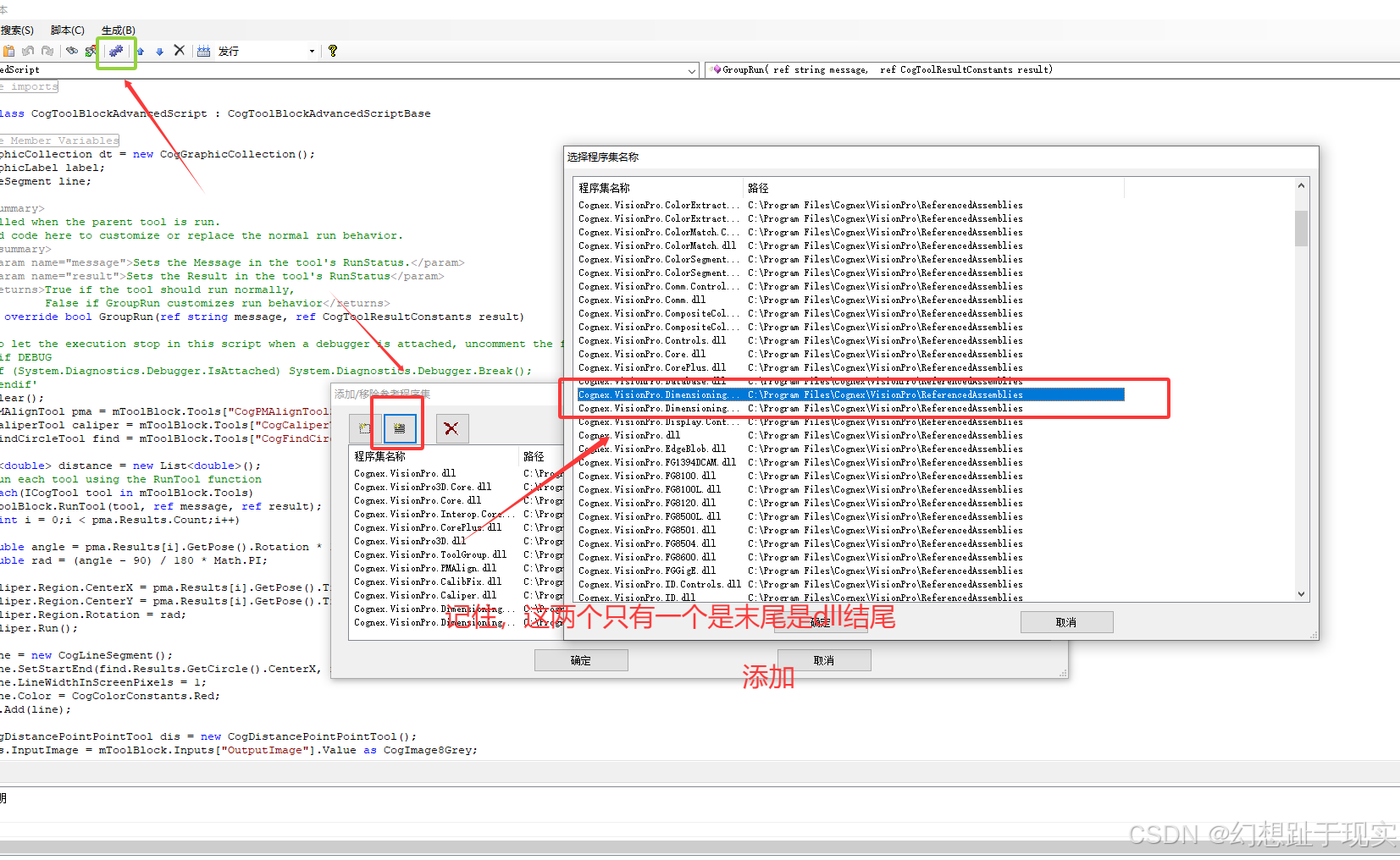Click the build script icon beside 发行
1400x860 pixels.
[x=203, y=51]
